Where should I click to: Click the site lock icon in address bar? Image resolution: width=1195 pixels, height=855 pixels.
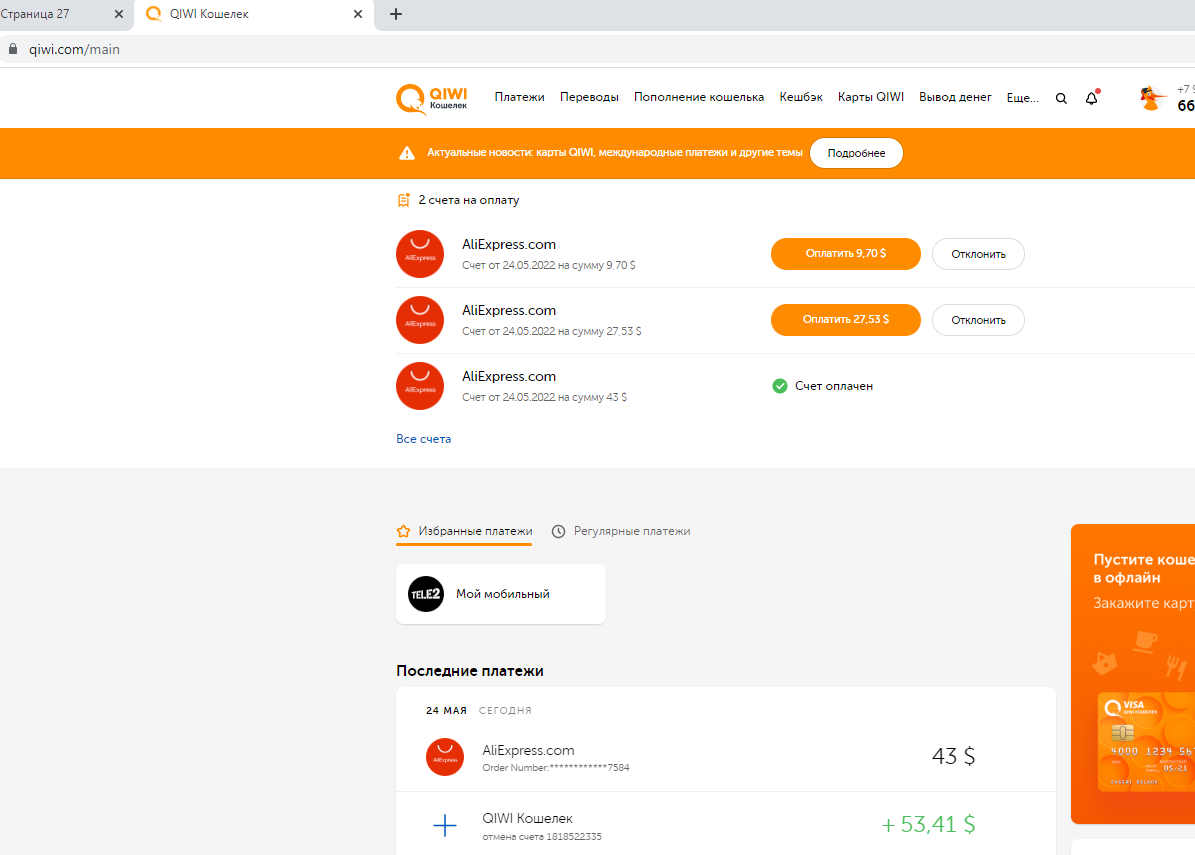pos(13,49)
